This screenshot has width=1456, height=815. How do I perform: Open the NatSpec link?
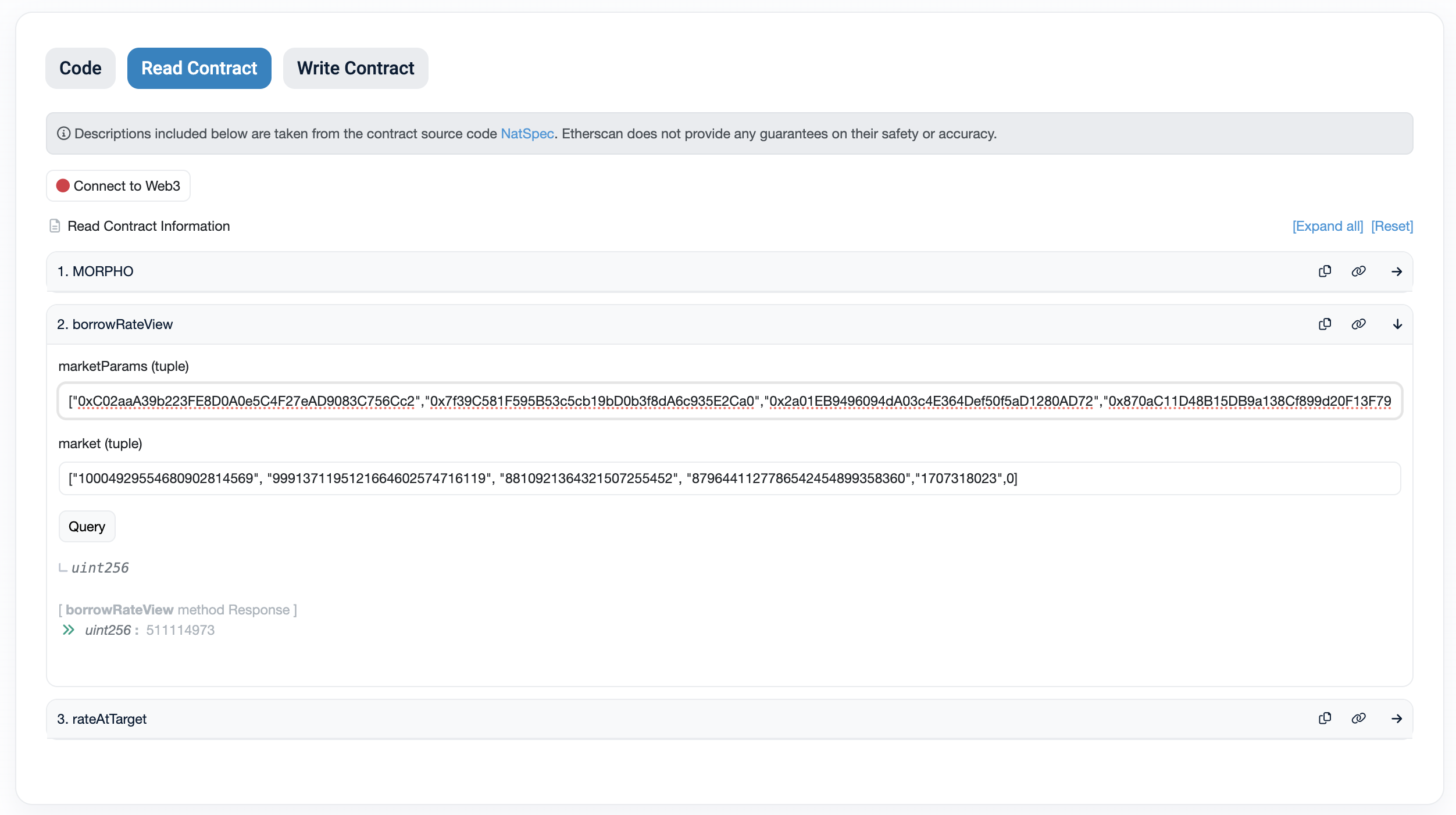click(527, 134)
